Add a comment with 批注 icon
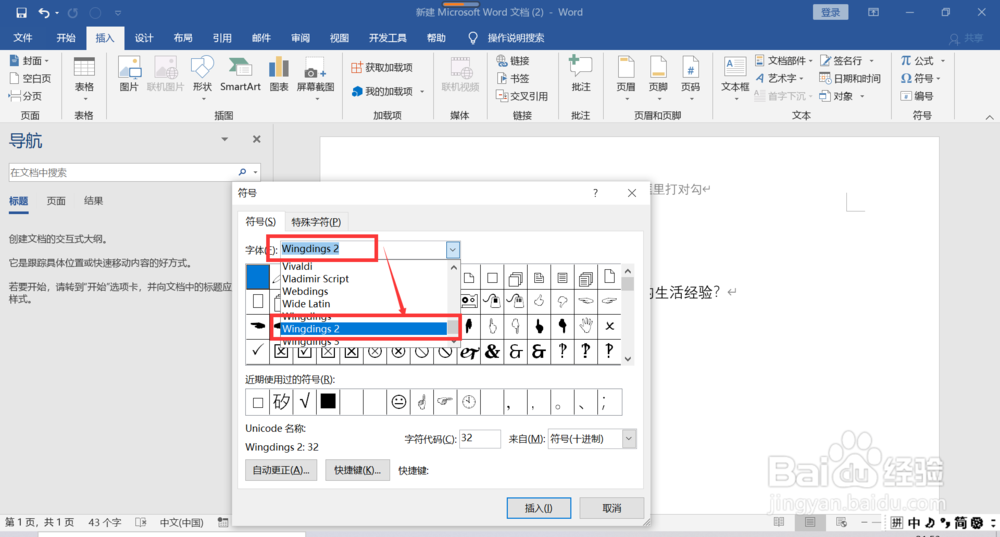This screenshot has height=537, width=1000. coord(580,75)
